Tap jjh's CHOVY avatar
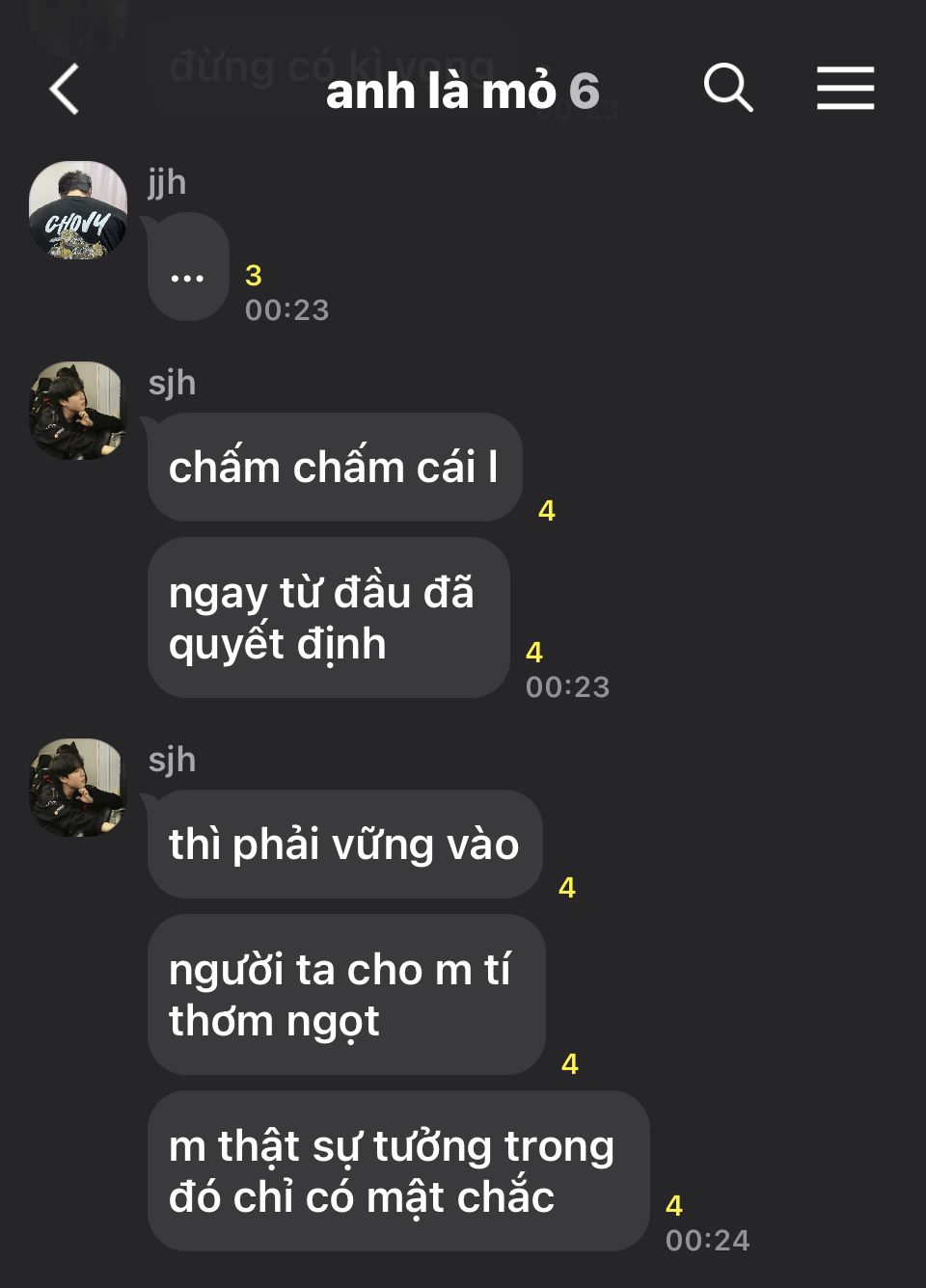The image size is (926, 1288). click(x=78, y=210)
